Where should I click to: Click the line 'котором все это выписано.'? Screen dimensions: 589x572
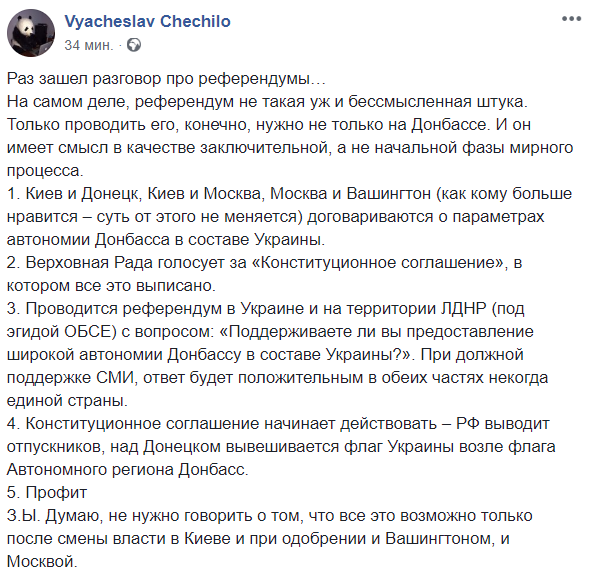[111, 286]
